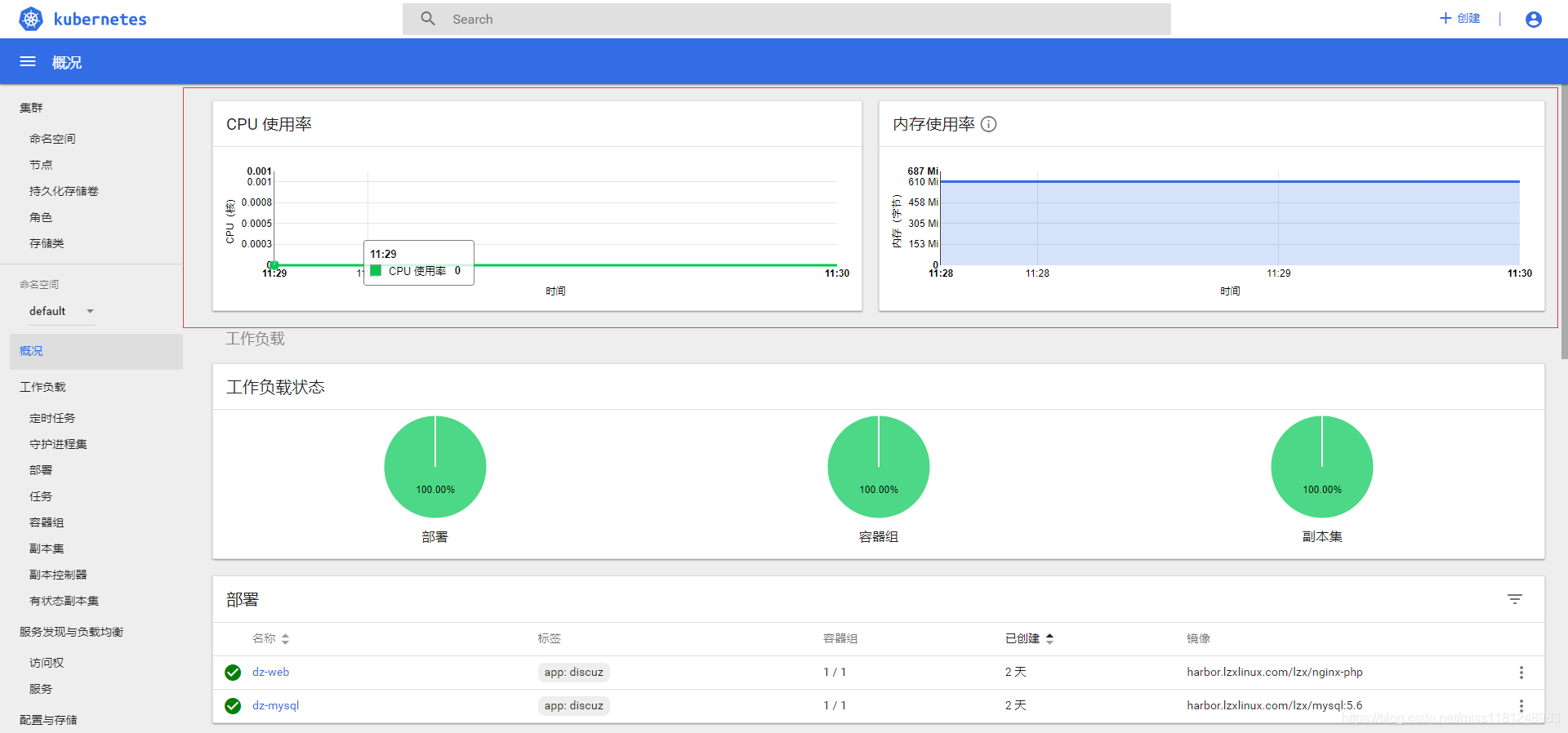Click the 标签 column header
This screenshot has height=733, width=1568.
550,638
